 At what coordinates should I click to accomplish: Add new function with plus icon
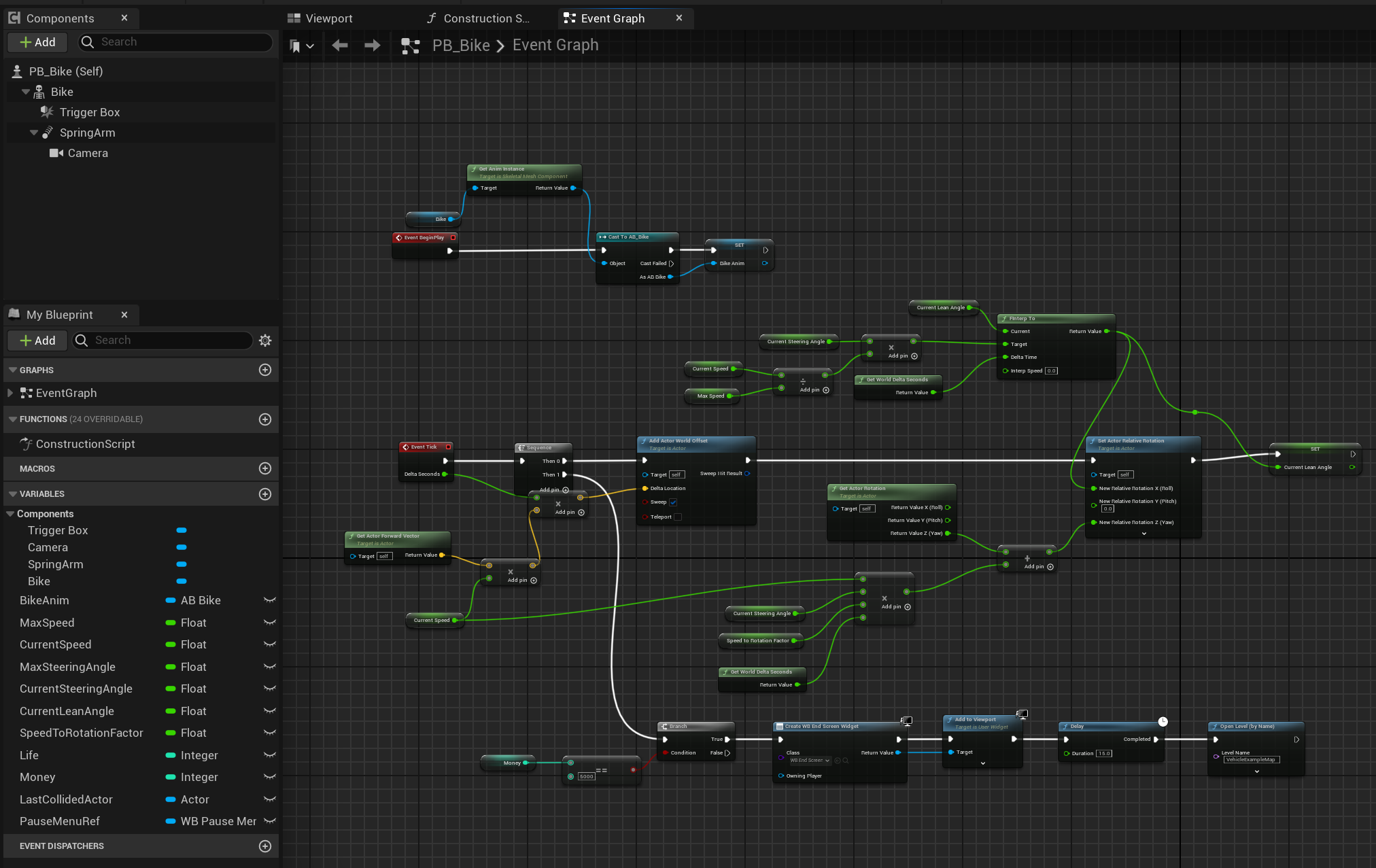[x=265, y=419]
